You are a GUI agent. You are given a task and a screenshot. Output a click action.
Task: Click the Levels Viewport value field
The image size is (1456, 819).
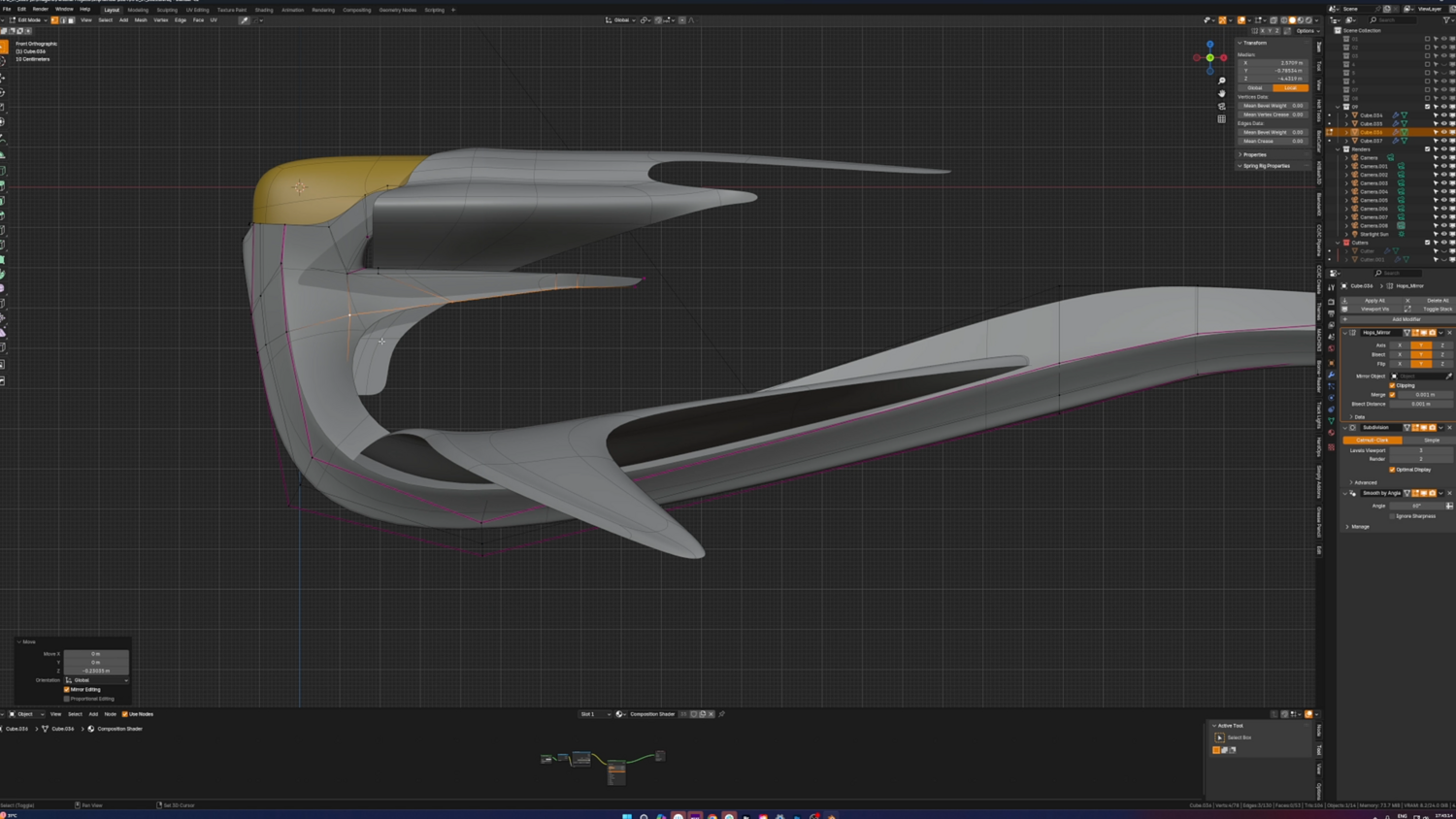[1421, 450]
